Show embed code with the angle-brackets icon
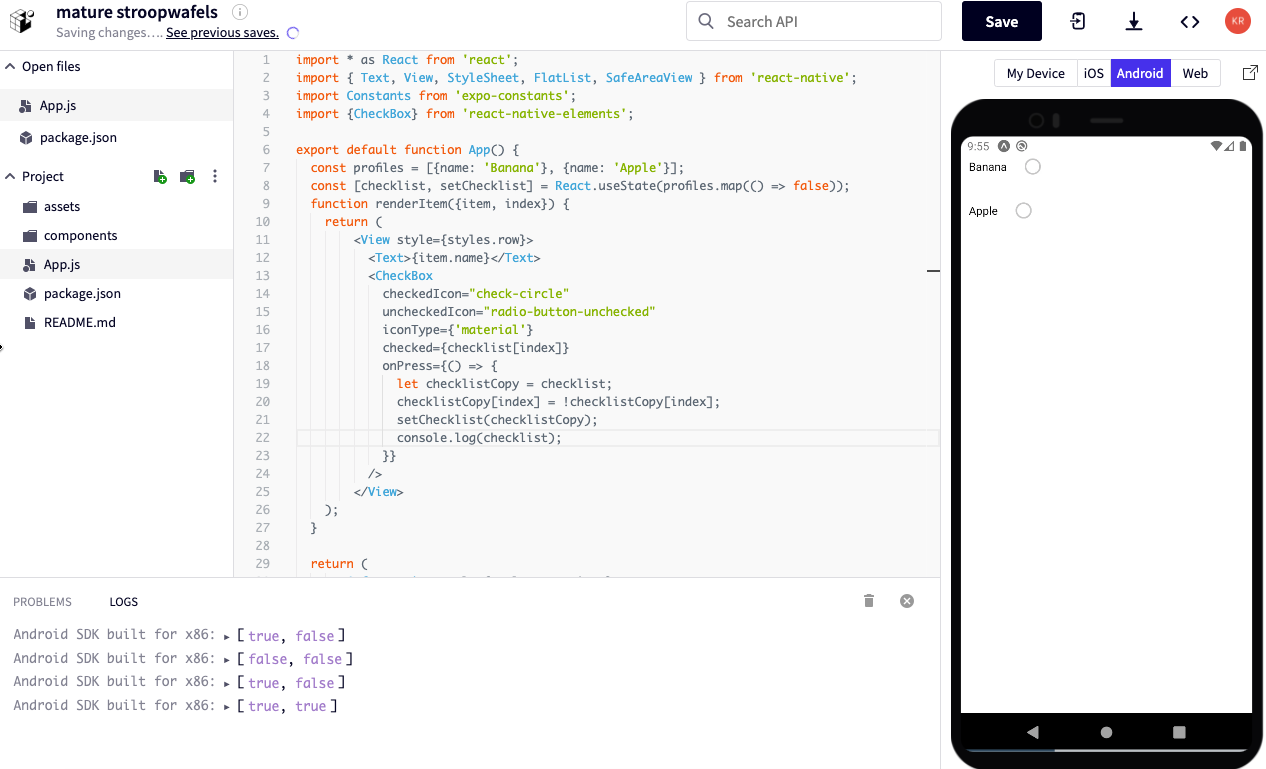Viewport: 1266px width, 769px height. 1190,21
